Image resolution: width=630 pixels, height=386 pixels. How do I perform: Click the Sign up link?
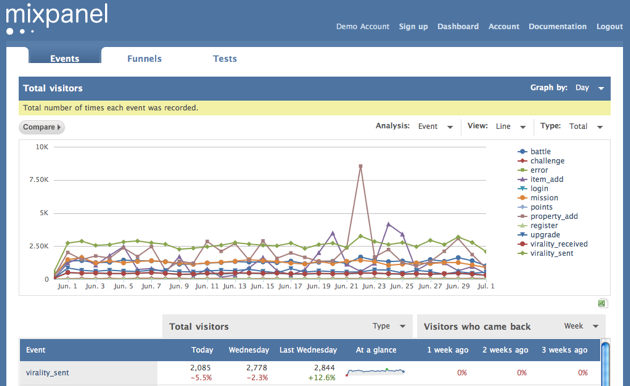click(413, 27)
